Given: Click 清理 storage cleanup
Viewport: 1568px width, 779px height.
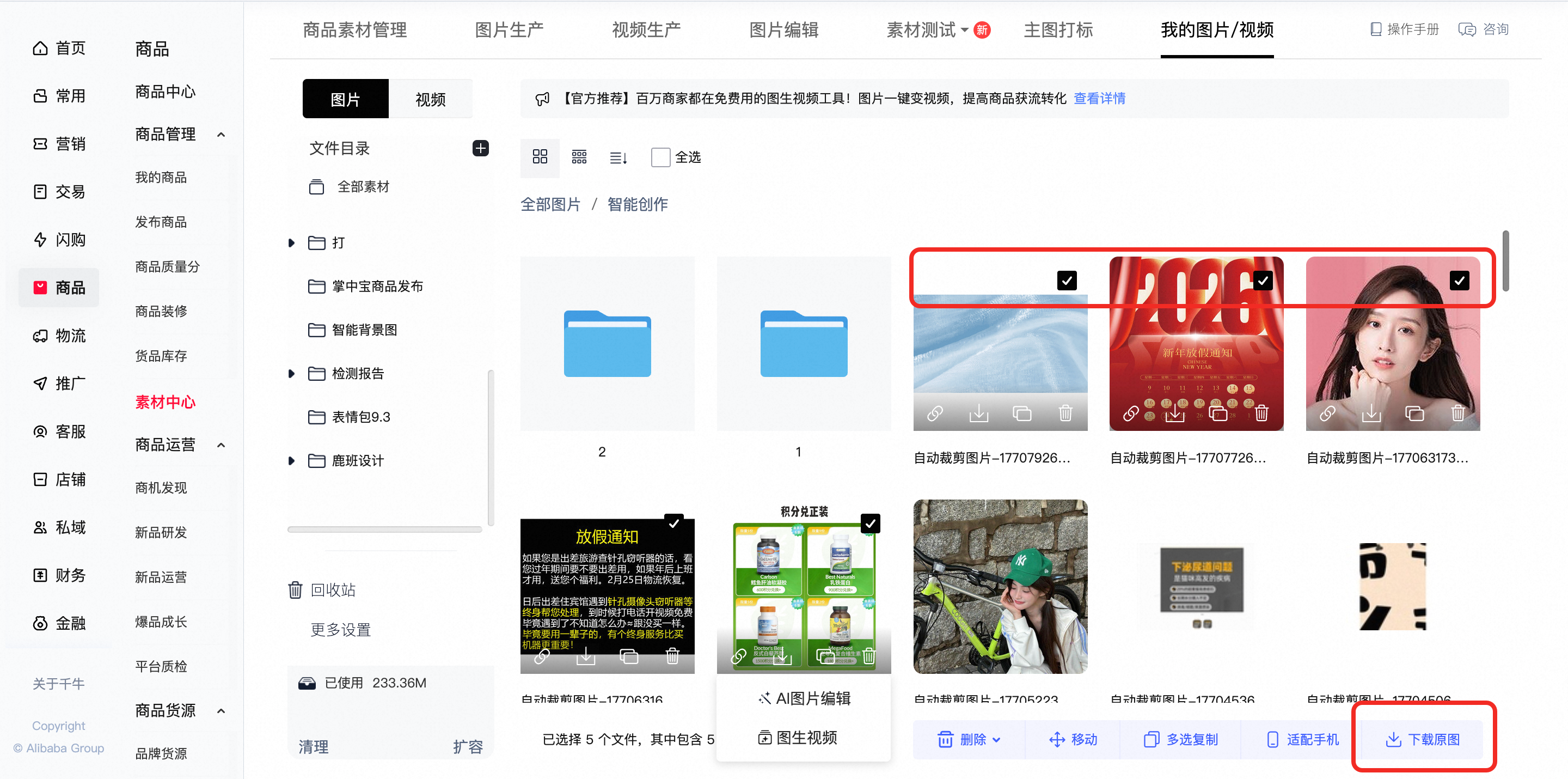Looking at the screenshot, I should pyautogui.click(x=314, y=747).
